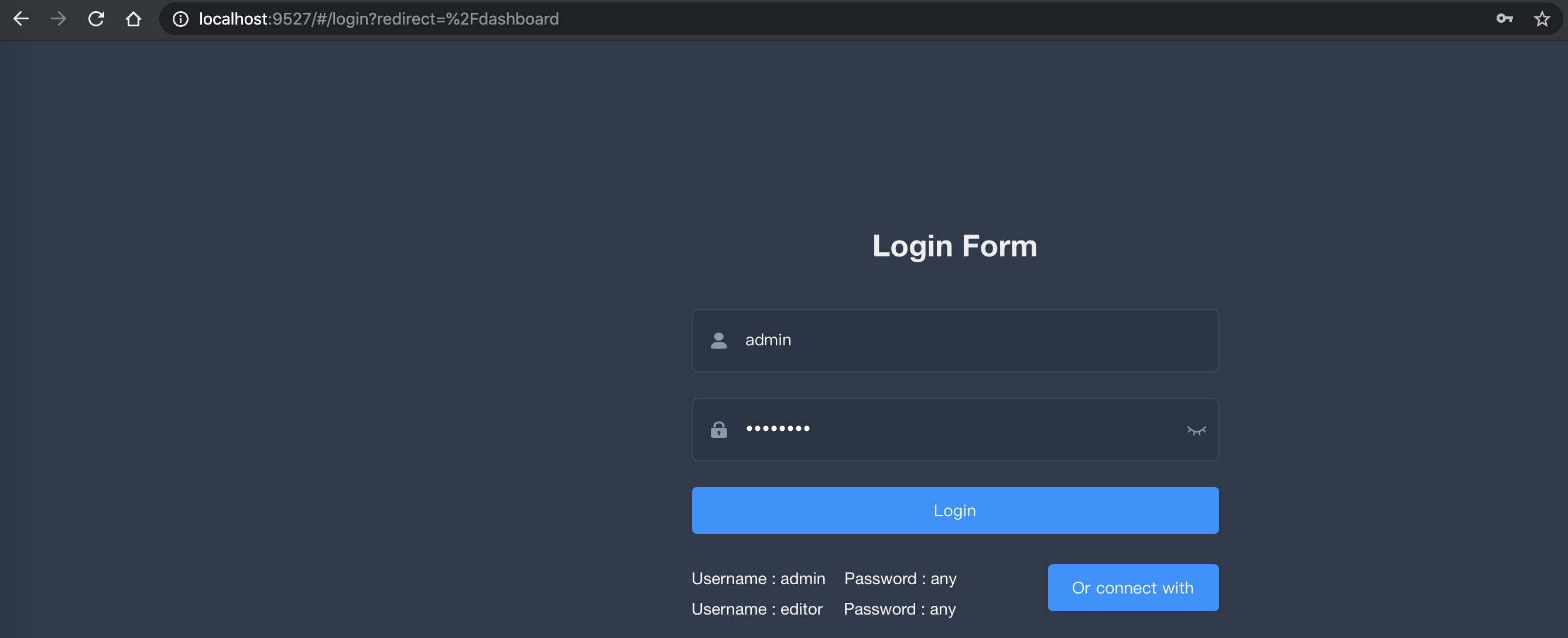Click the lock icon beside password
Viewport: 1568px width, 638px height.
[x=719, y=429]
